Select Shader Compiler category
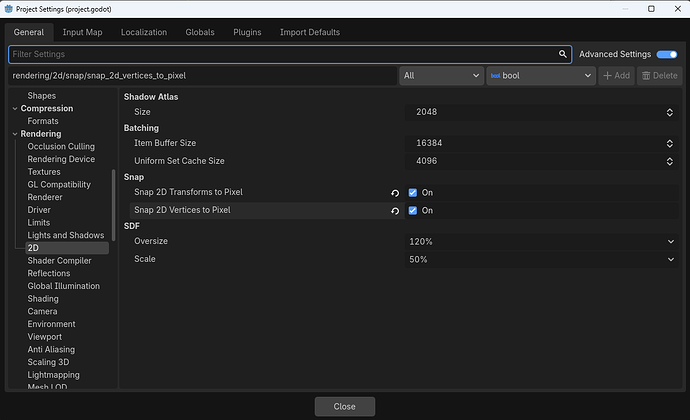 (x=59, y=261)
